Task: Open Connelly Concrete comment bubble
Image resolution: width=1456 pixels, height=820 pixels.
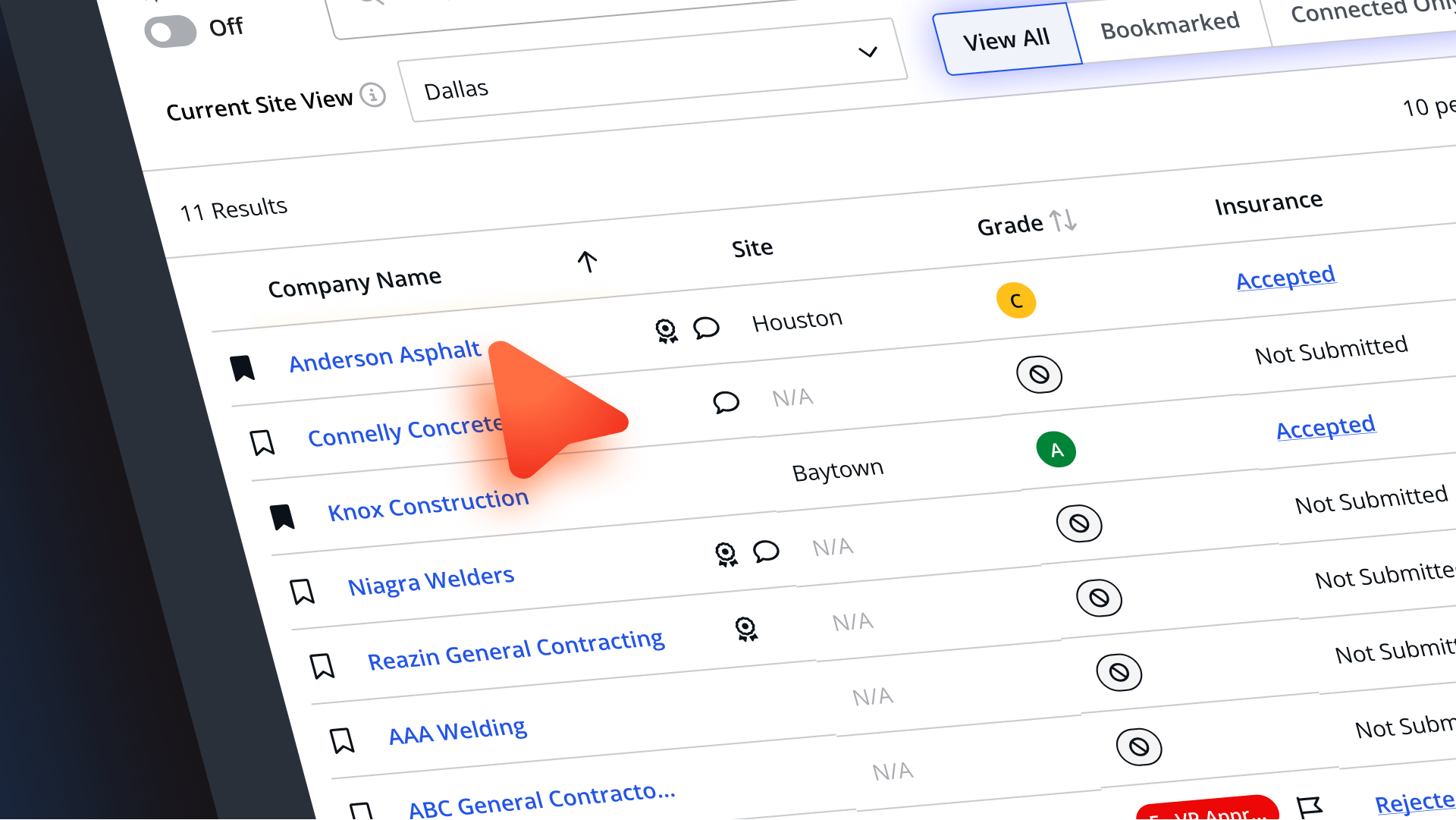Action: [x=726, y=402]
